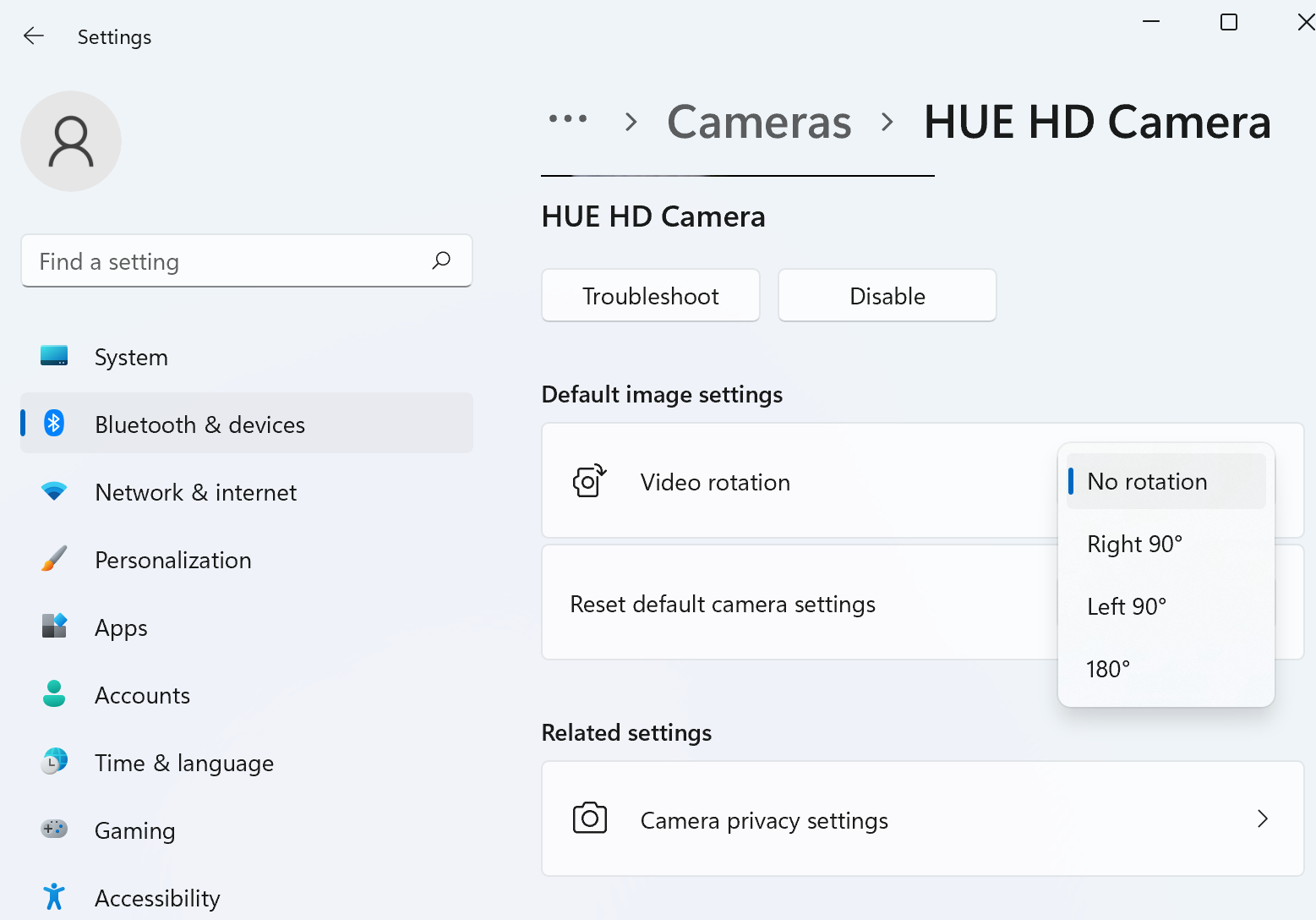The height and width of the screenshot is (920, 1316).
Task: Click the Video rotation camera icon
Action: tap(589, 481)
